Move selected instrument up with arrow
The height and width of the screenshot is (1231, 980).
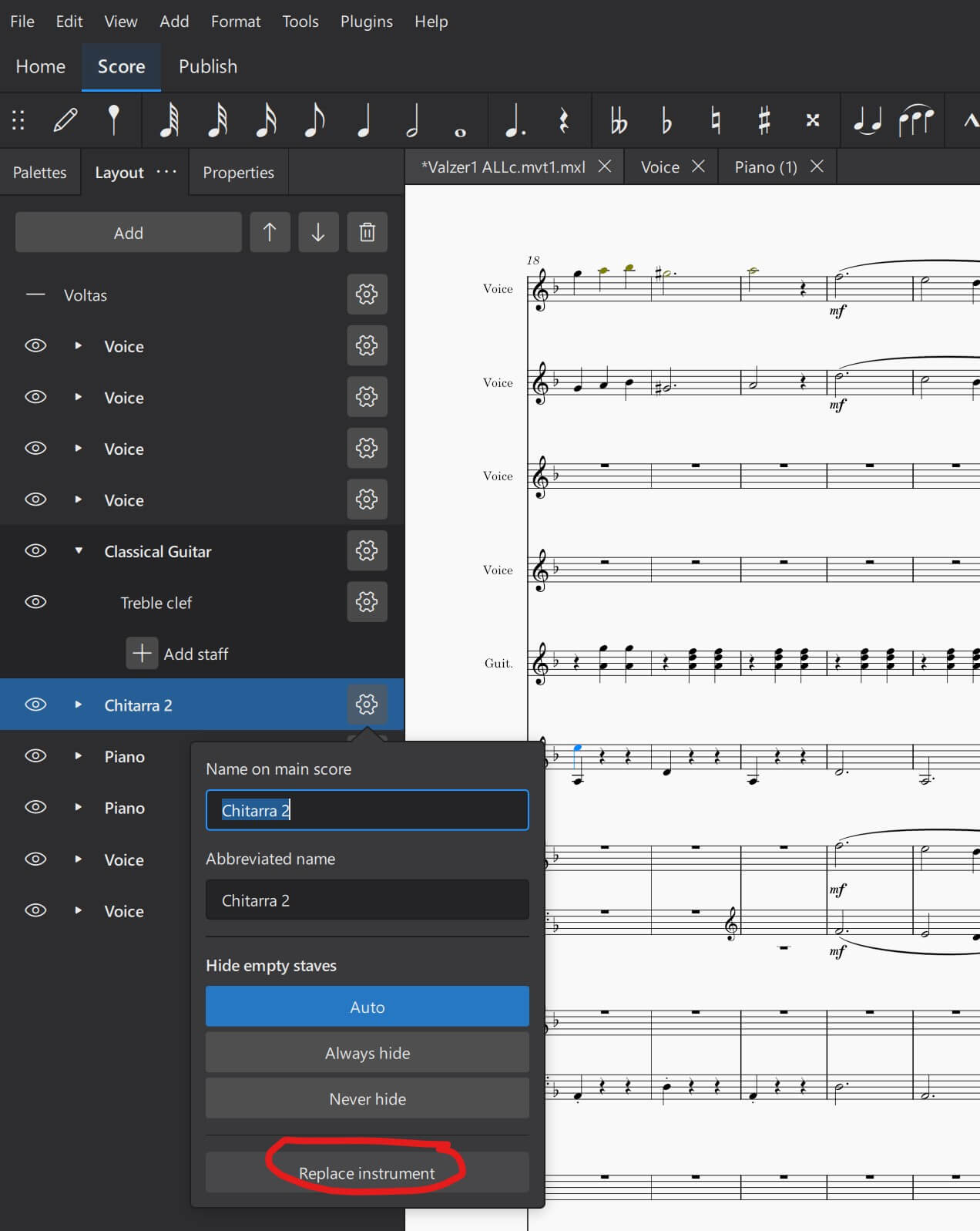pos(270,232)
